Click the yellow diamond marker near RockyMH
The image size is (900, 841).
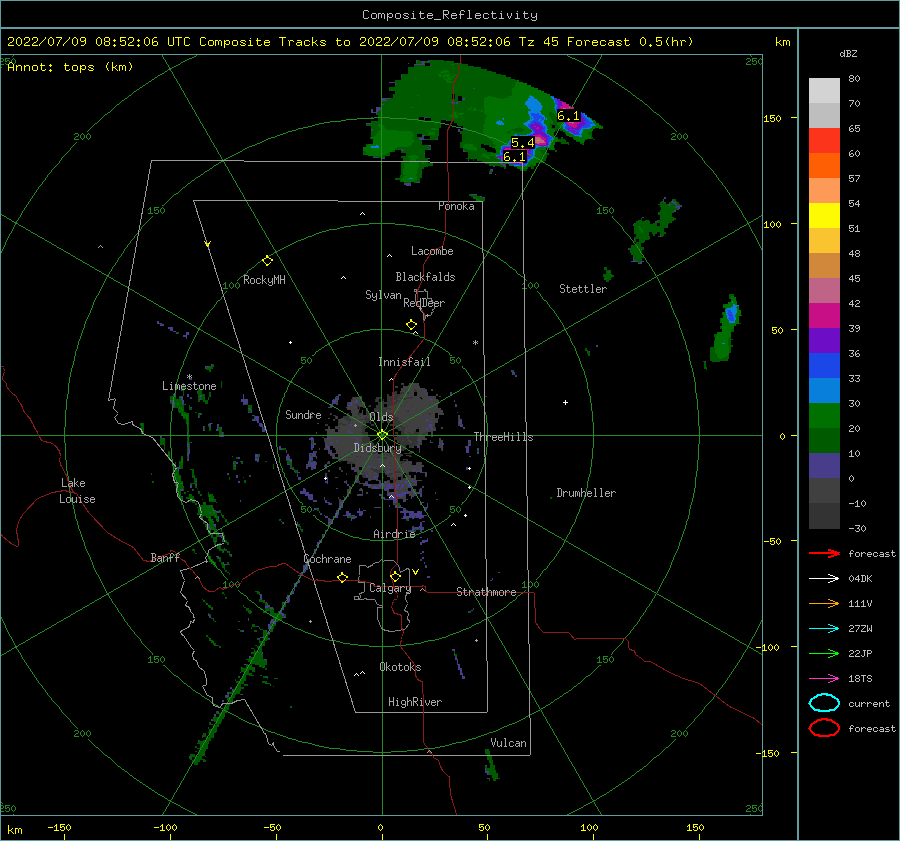tap(267, 261)
